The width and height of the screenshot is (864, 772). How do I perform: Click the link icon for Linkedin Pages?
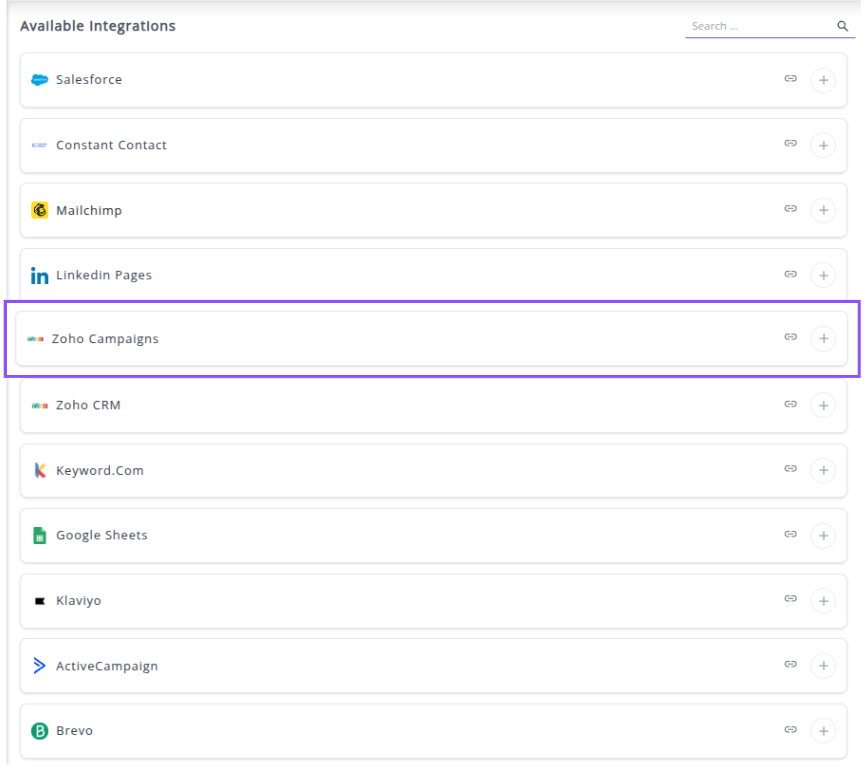(x=790, y=274)
